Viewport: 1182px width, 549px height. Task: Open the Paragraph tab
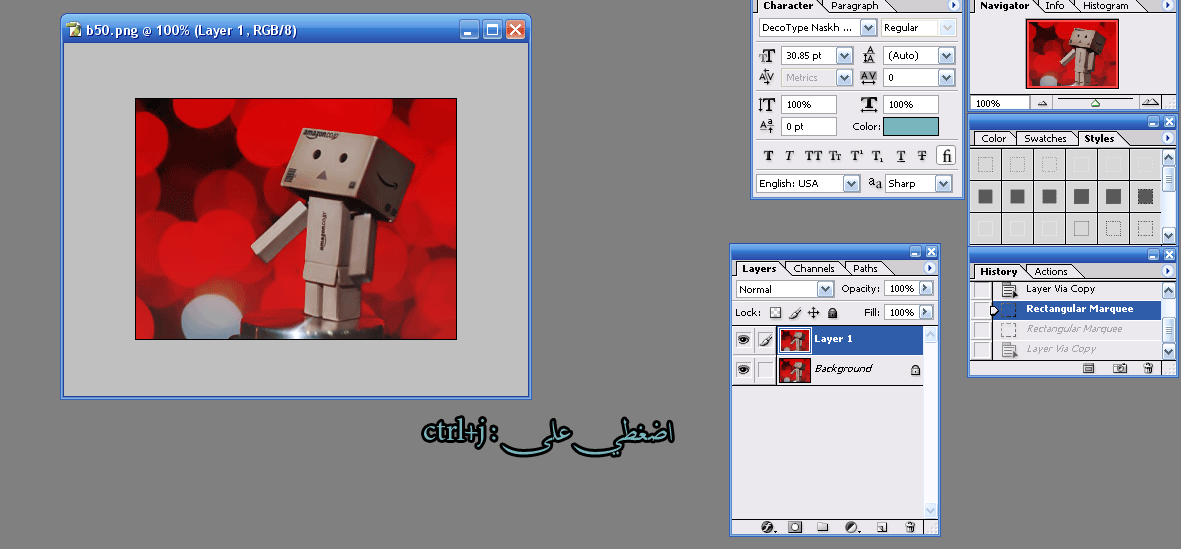pyautogui.click(x=854, y=6)
